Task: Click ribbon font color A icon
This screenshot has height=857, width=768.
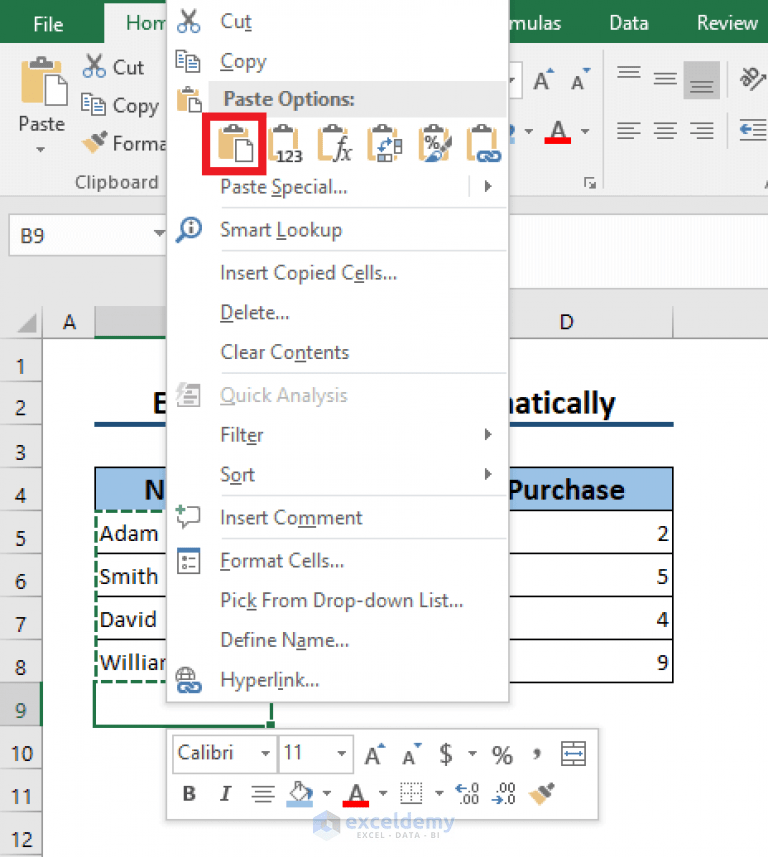Action: point(558,132)
